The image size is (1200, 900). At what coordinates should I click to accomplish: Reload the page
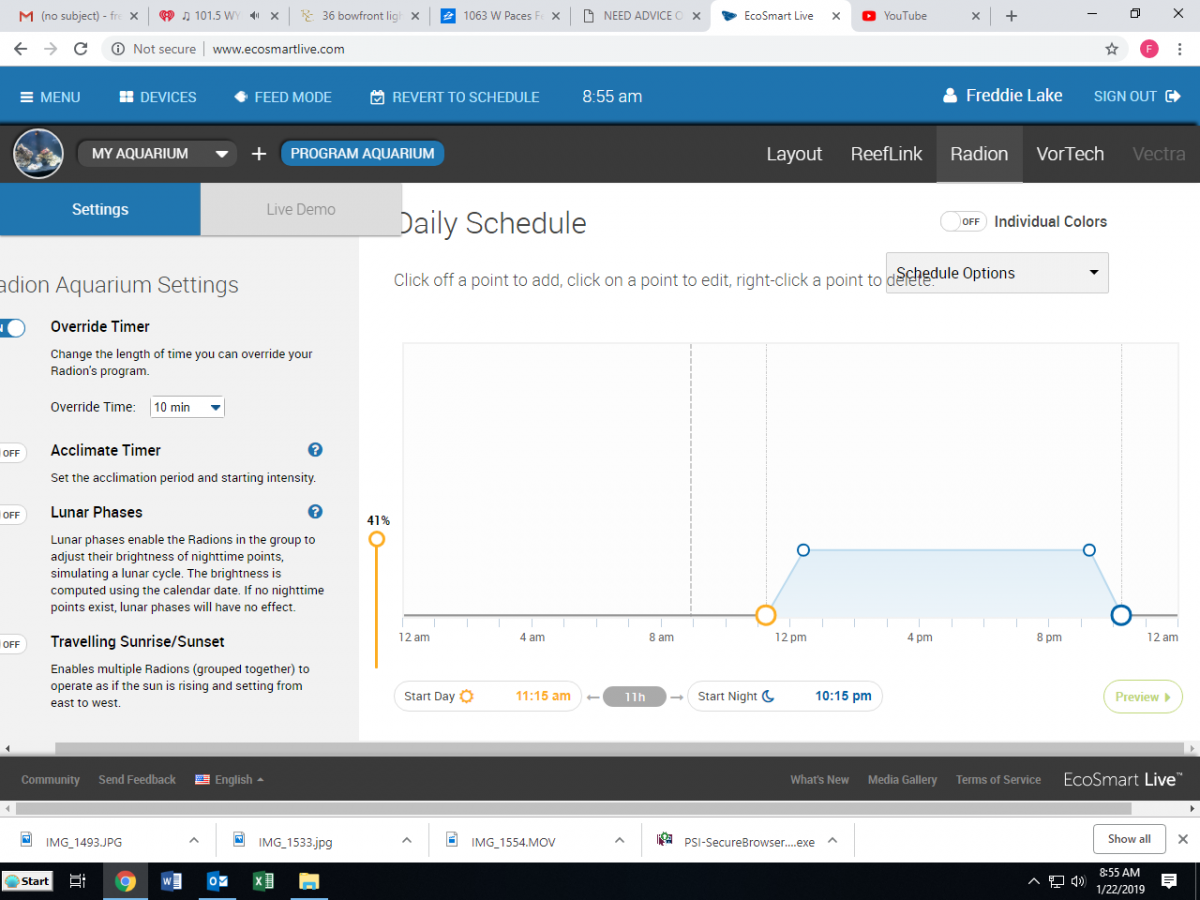(81, 49)
